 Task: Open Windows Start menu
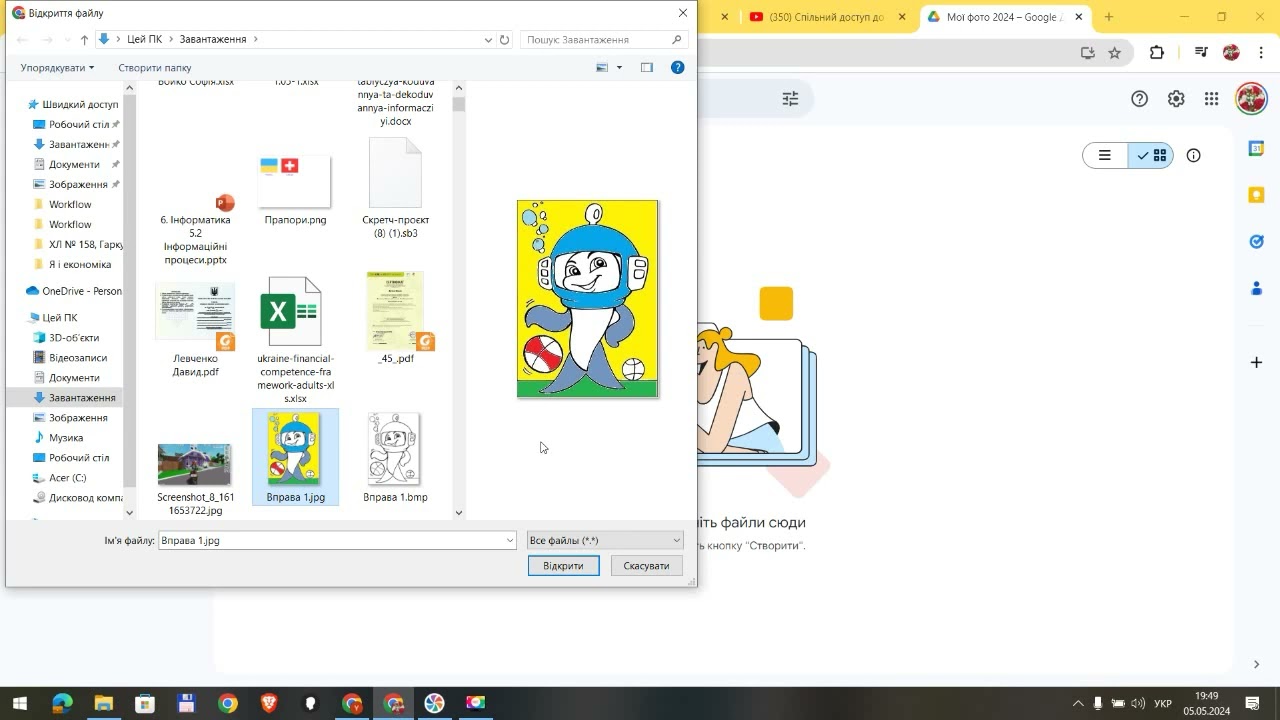19,703
